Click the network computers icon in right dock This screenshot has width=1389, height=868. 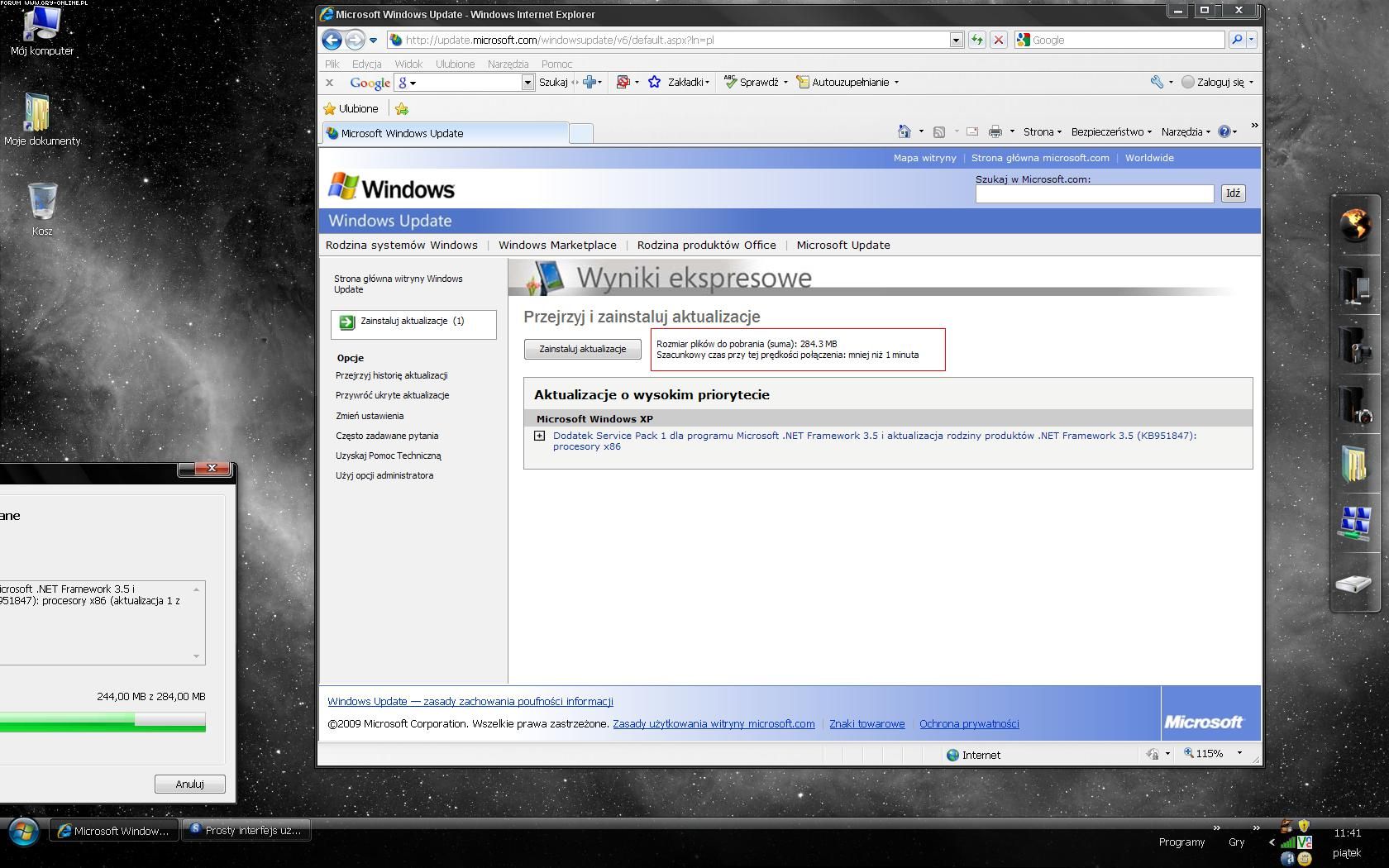point(1355,523)
